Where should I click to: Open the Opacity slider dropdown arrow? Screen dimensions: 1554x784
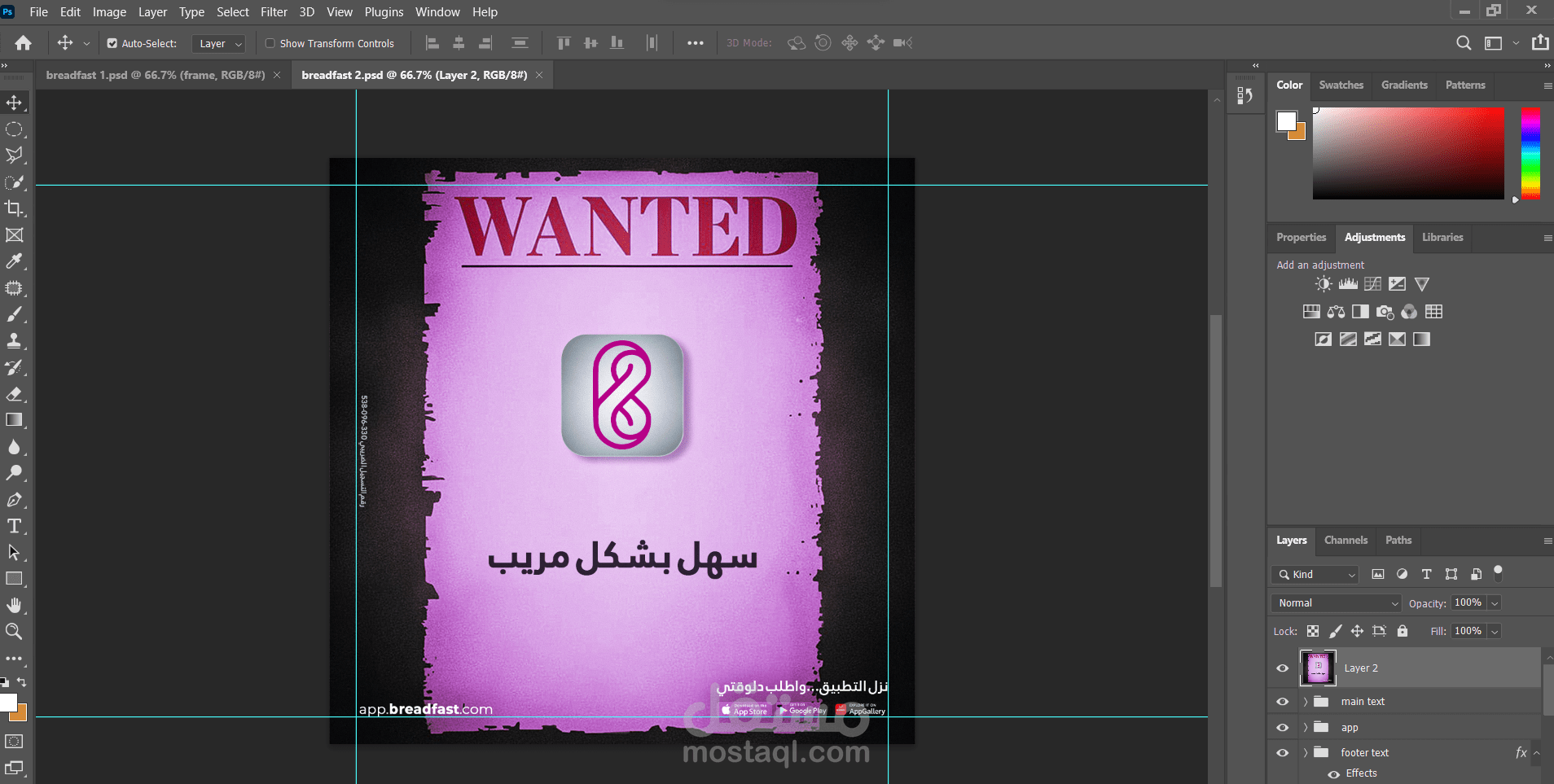(x=1495, y=603)
